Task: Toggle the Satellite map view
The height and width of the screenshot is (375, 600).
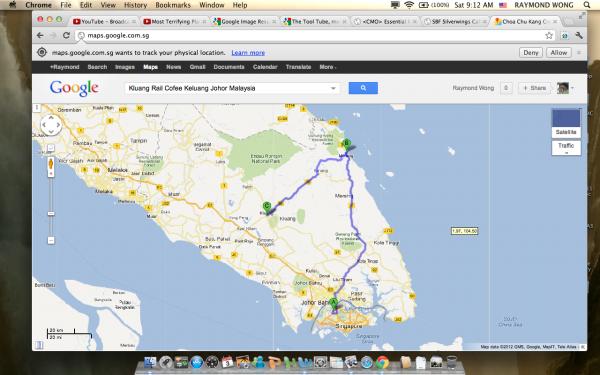Action: [x=566, y=124]
